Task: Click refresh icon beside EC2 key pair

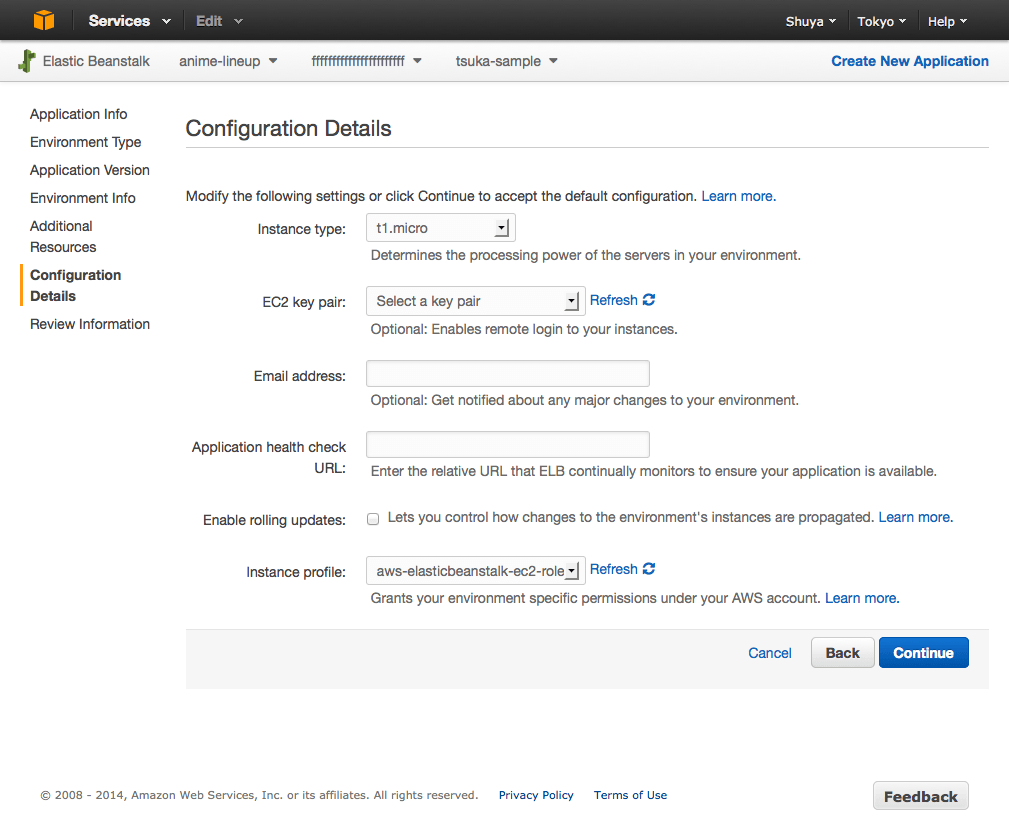Action: [649, 300]
